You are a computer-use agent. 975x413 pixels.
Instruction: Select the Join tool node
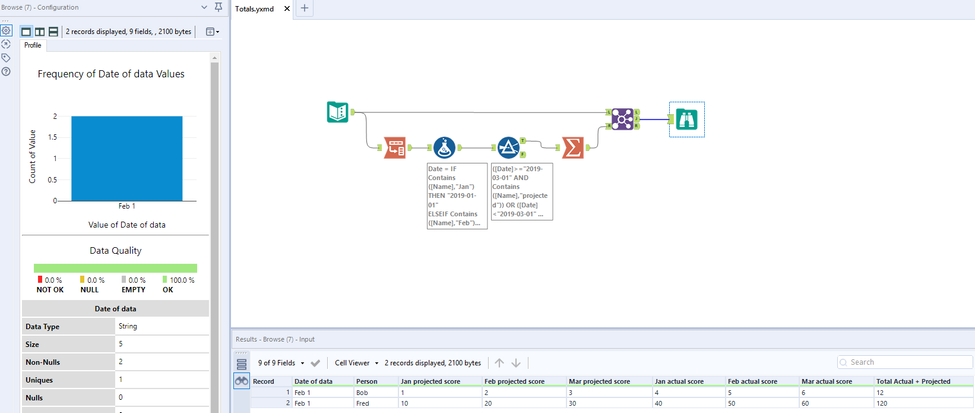pos(621,118)
